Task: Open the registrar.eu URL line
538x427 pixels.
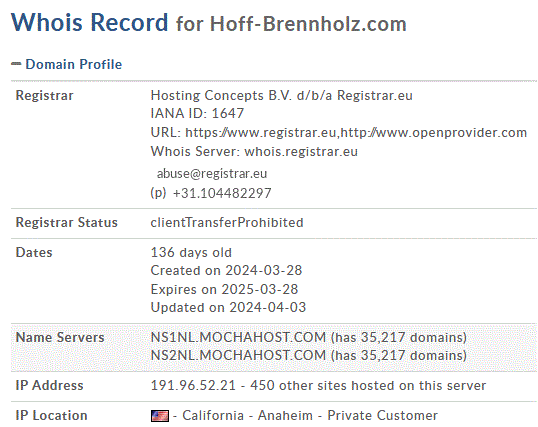Action: pyautogui.click(x=338, y=132)
